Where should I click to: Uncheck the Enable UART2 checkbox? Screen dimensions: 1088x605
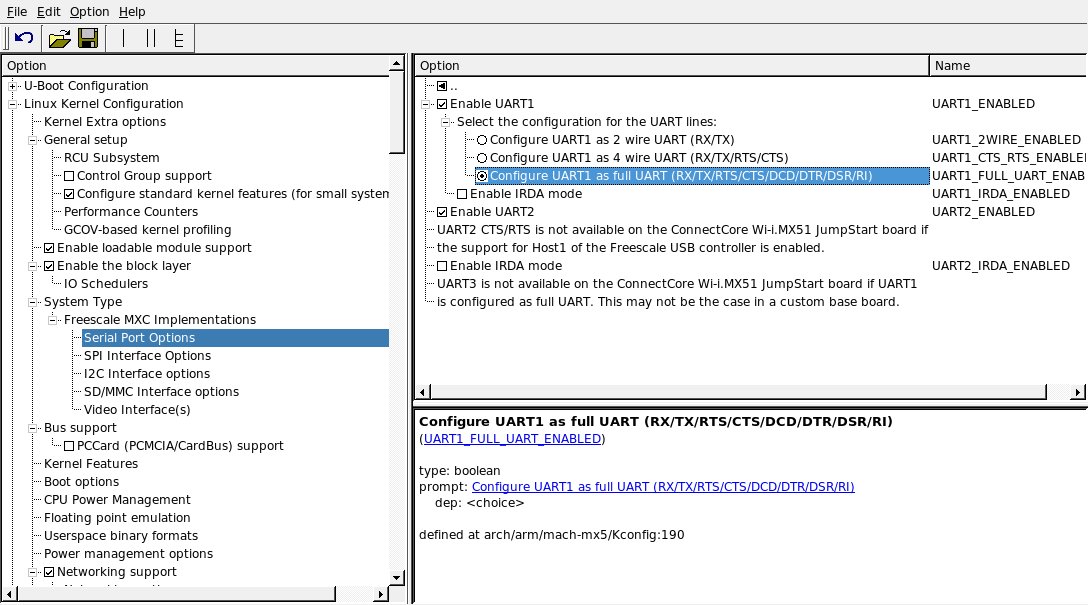[442, 212]
